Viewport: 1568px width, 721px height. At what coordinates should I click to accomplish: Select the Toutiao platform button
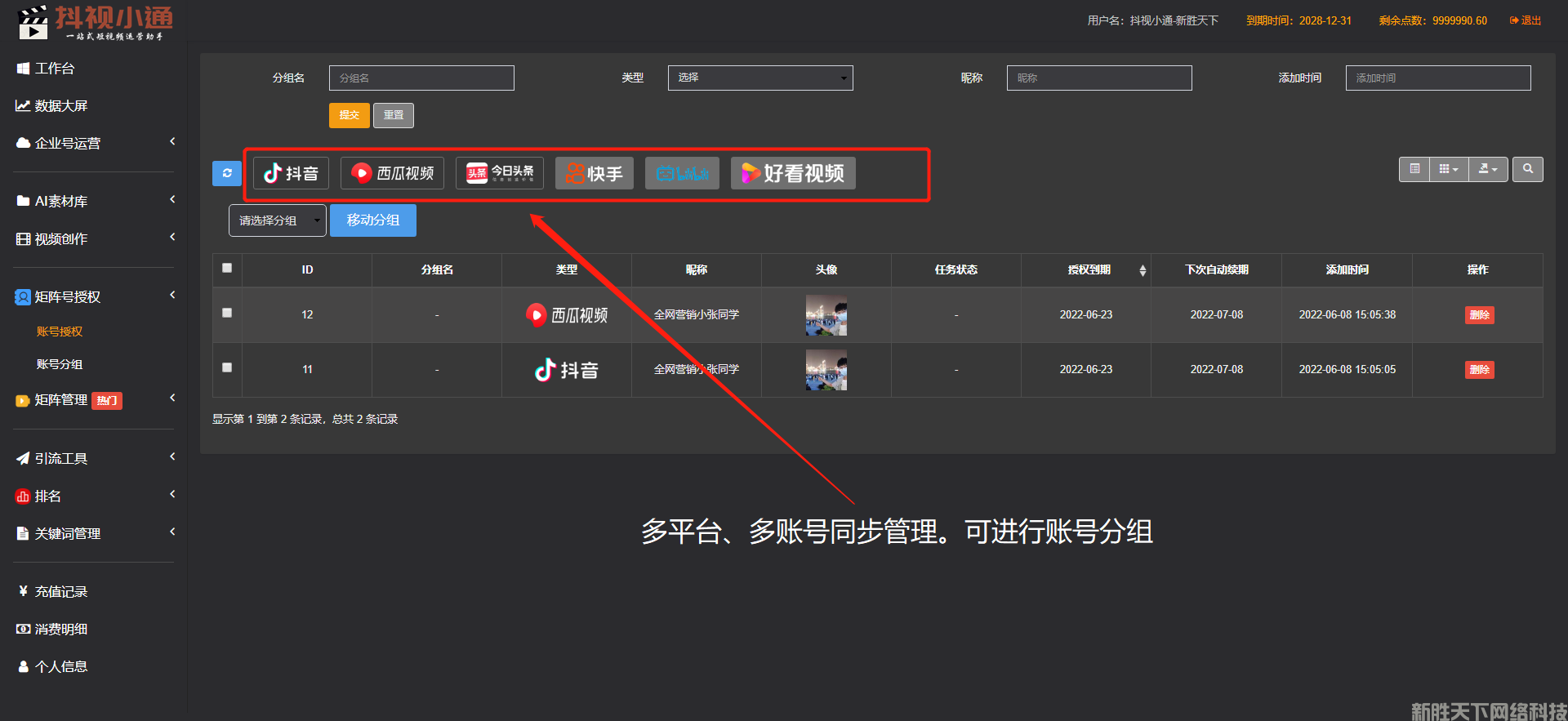[499, 173]
